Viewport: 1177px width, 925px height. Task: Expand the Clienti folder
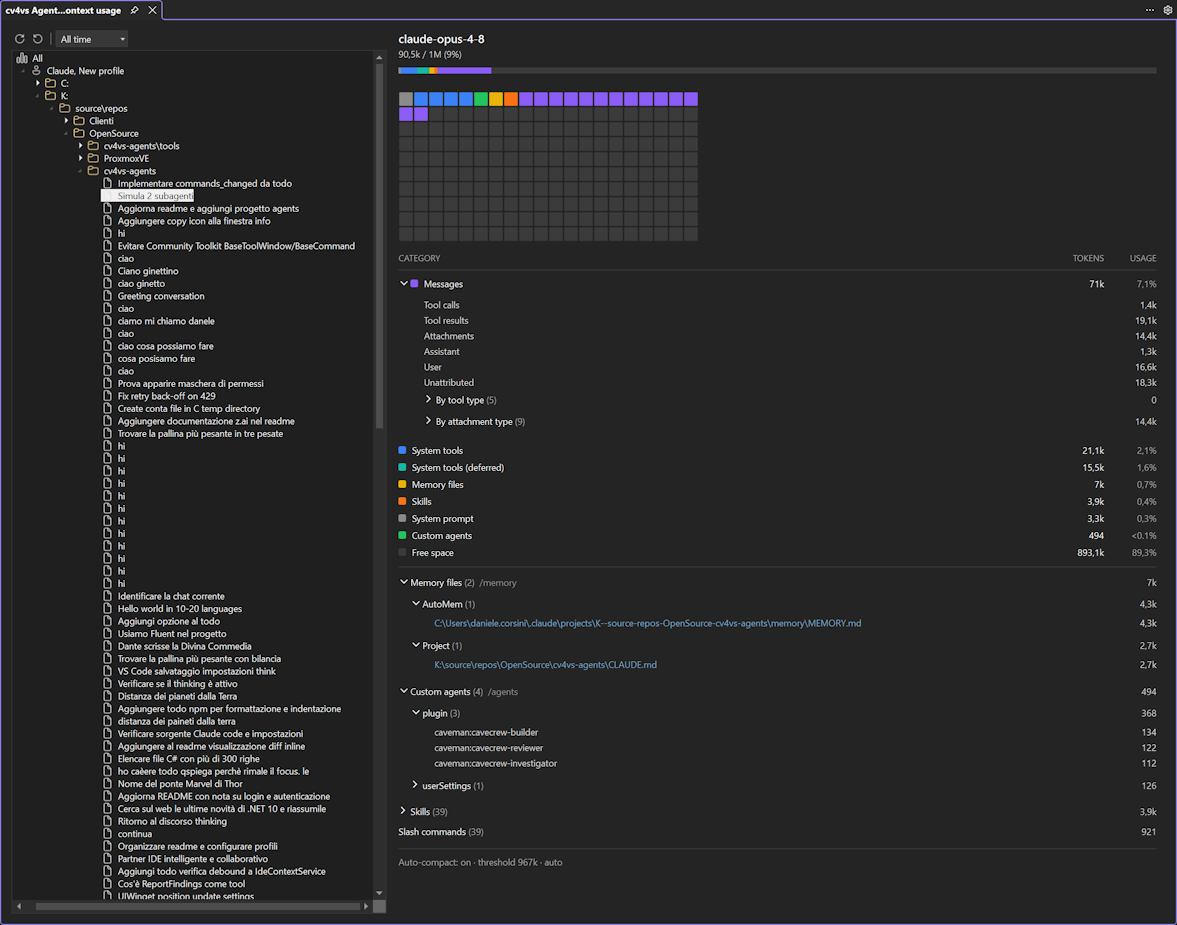pyautogui.click(x=66, y=121)
